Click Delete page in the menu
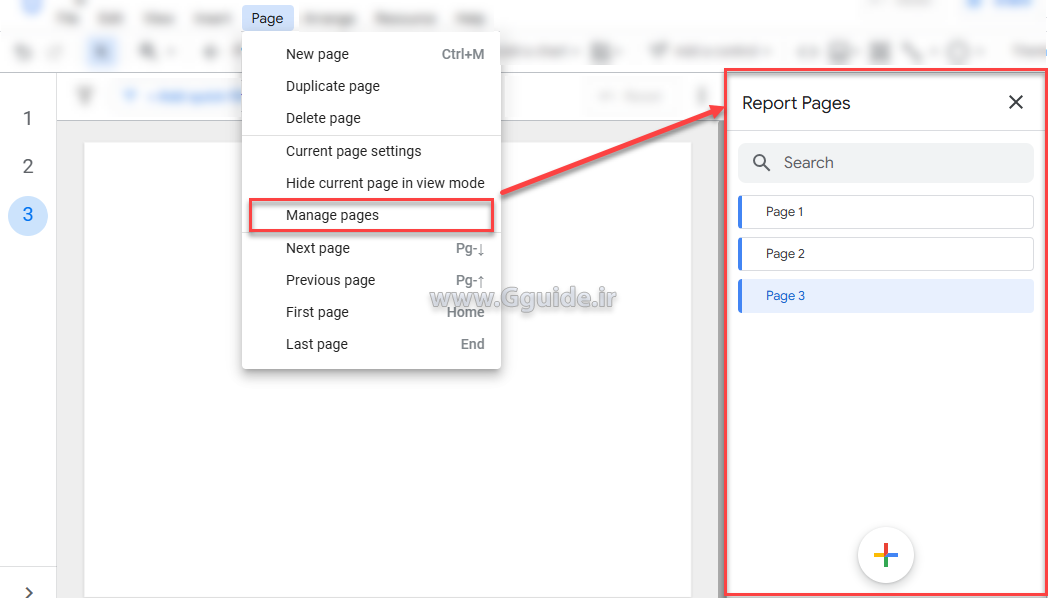This screenshot has width=1048, height=598. (323, 118)
